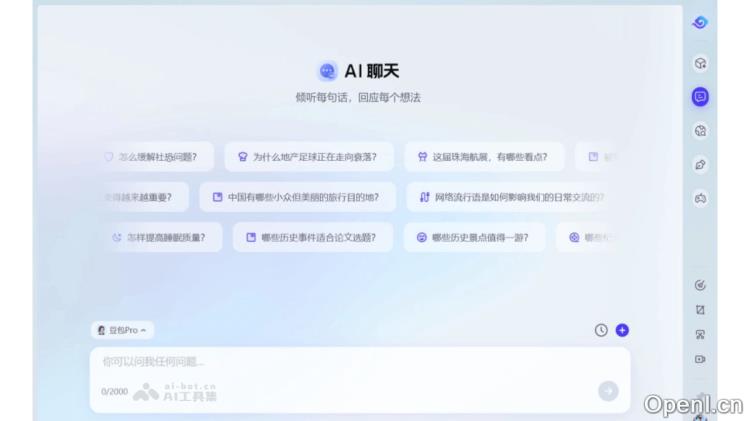Open the pen writing tool in sidebar

700,165
